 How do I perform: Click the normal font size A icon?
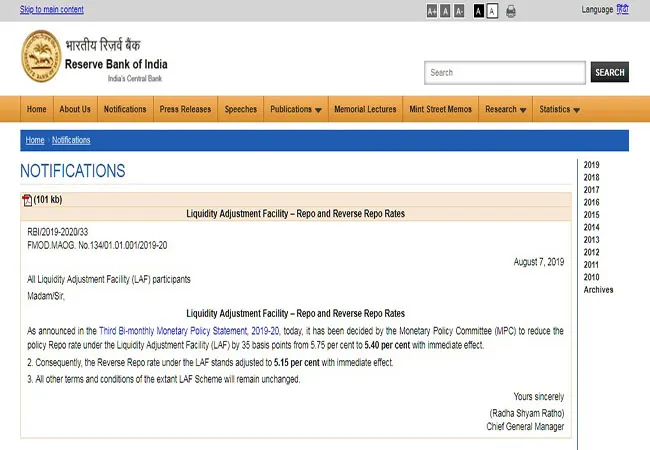click(446, 11)
